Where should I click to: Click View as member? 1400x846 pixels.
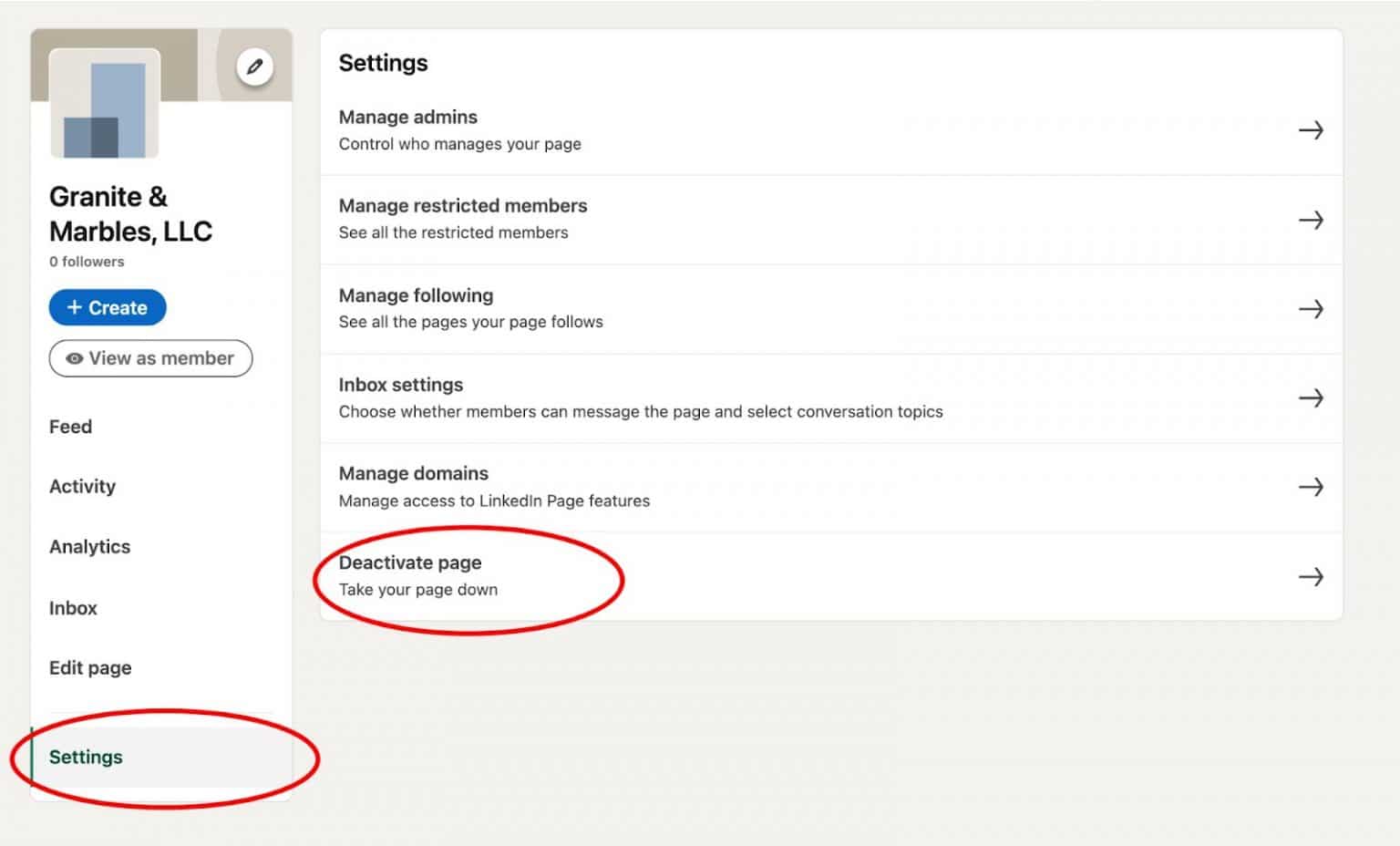point(150,358)
